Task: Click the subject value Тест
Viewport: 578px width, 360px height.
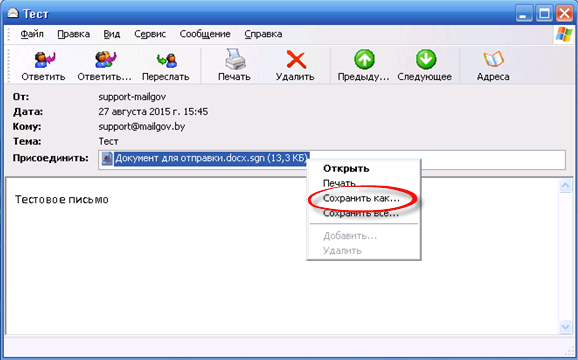Action: [108, 141]
